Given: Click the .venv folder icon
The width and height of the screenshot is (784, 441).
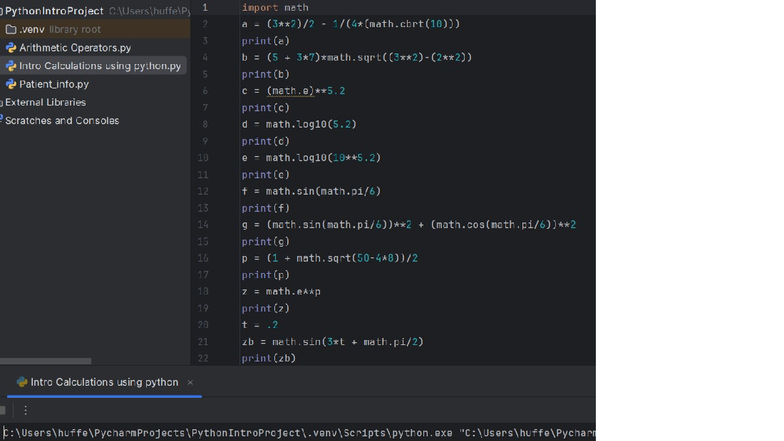Looking at the screenshot, I should [11, 30].
